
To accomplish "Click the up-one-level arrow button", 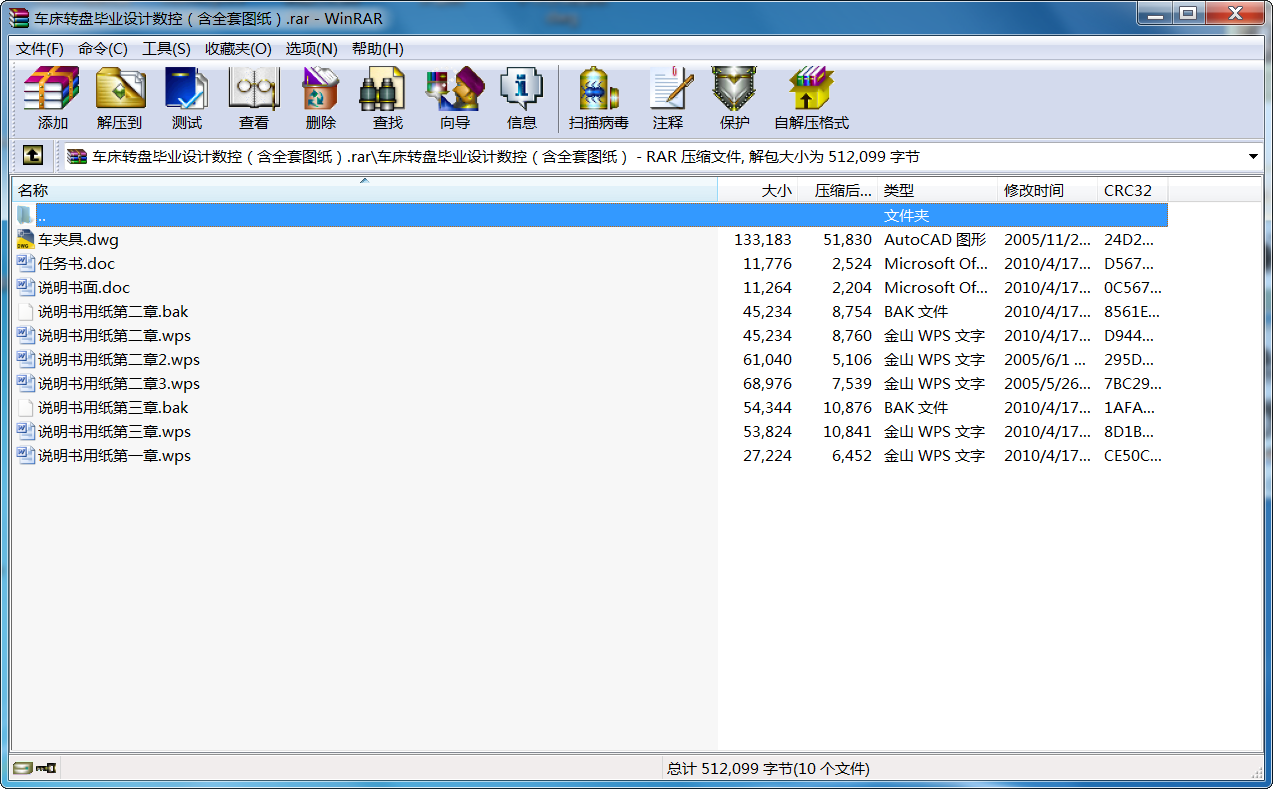I will 33,156.
